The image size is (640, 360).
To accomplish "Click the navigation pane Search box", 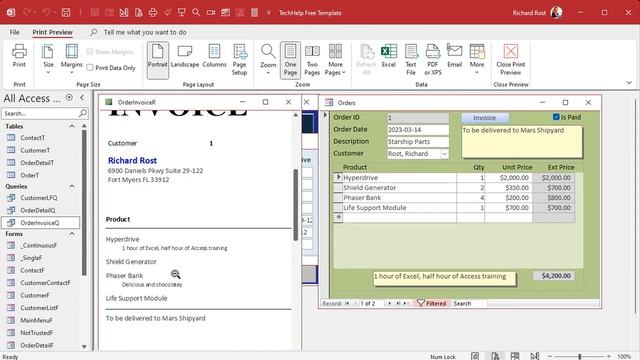I will click(x=40, y=113).
